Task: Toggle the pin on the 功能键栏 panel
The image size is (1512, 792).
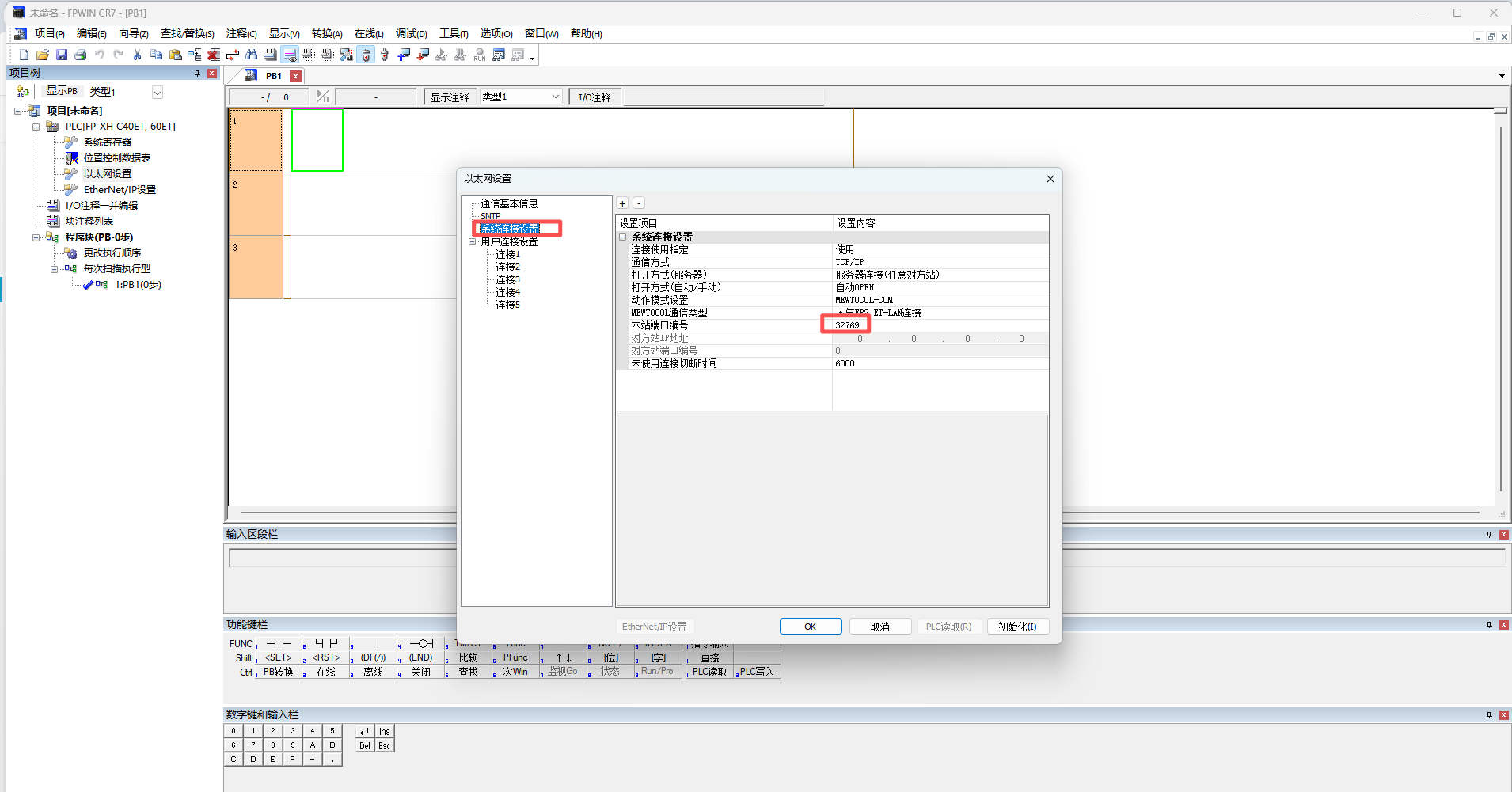Action: click(x=1489, y=625)
